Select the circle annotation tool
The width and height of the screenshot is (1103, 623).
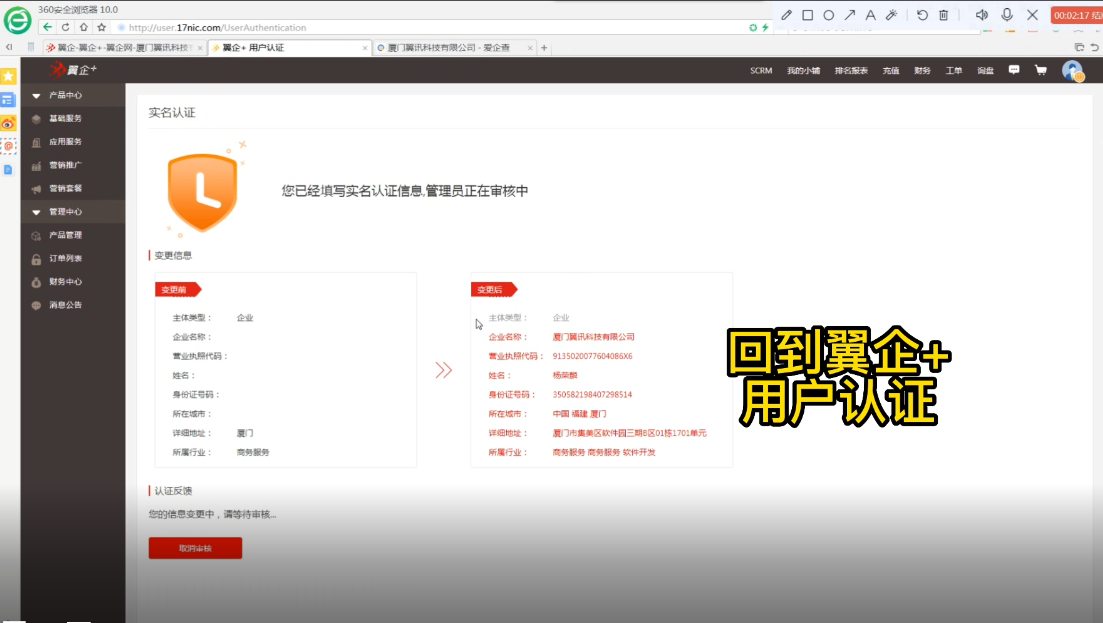[829, 15]
